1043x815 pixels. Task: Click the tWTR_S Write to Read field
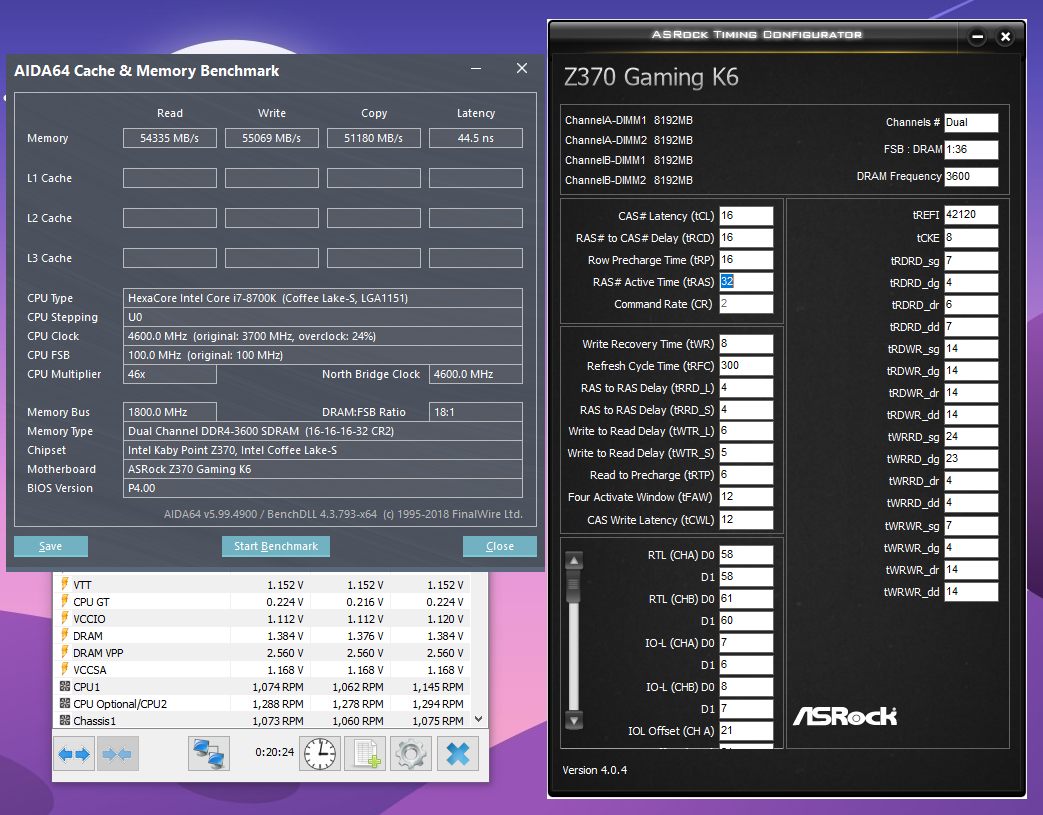point(746,453)
